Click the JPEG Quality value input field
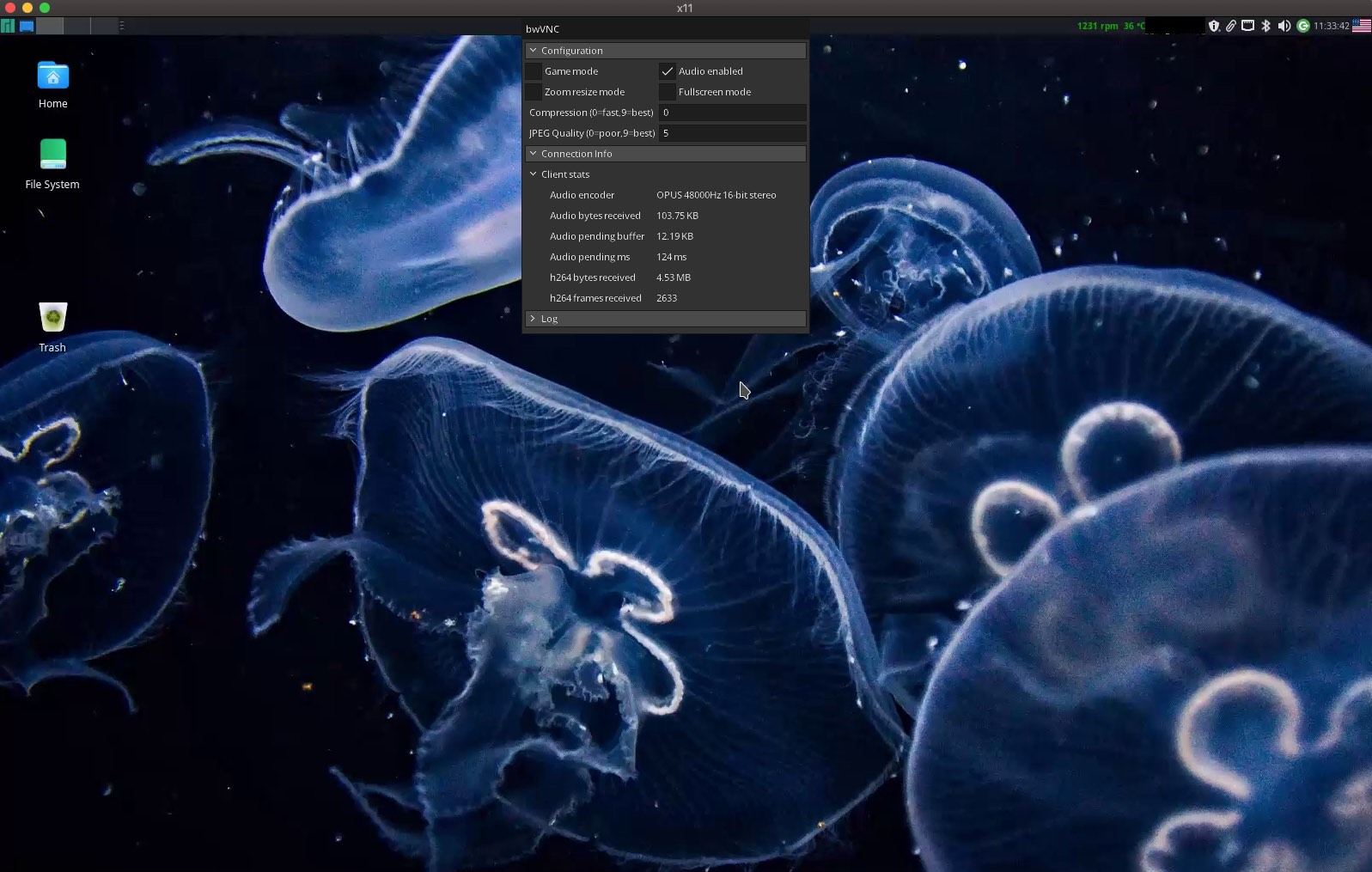Screen dimensions: 1372x872 [732, 133]
